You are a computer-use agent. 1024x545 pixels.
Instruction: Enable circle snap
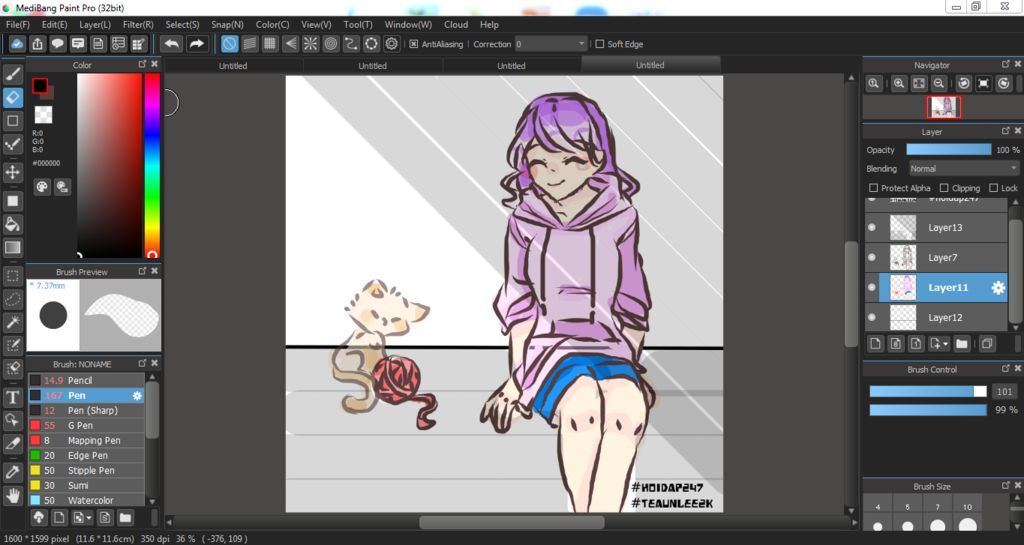pyautogui.click(x=330, y=44)
